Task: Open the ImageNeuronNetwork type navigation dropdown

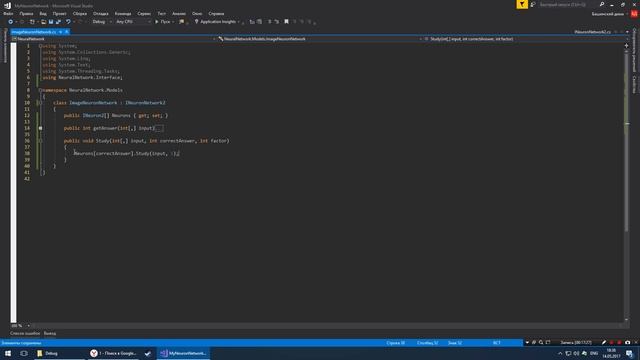Action: [x=319, y=39]
